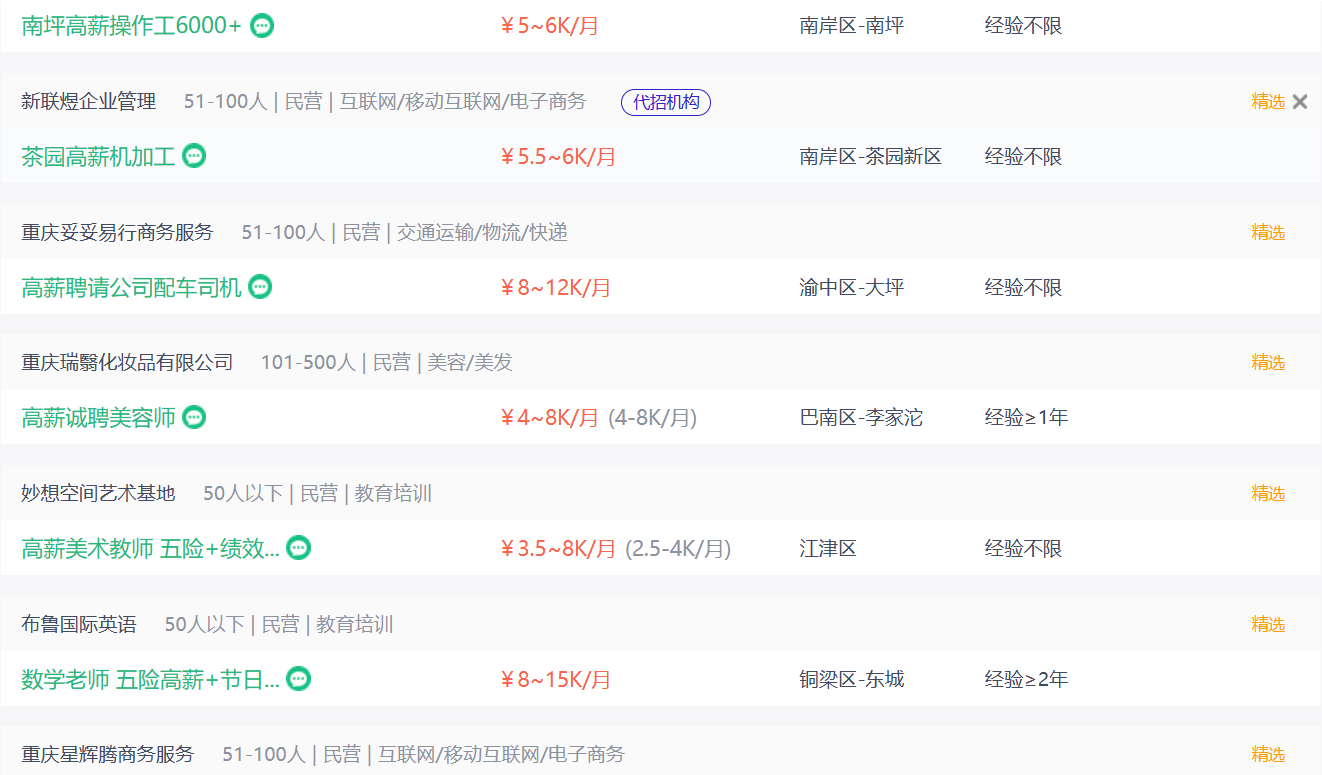This screenshot has height=775, width=1322.
Task: Open 数学老师 五险高薪+节日 job link
Action: pyautogui.click(x=150, y=680)
